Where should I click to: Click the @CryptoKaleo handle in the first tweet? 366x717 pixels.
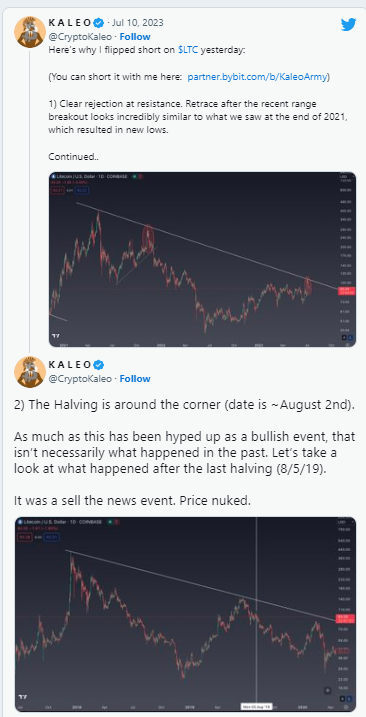[x=80, y=37]
